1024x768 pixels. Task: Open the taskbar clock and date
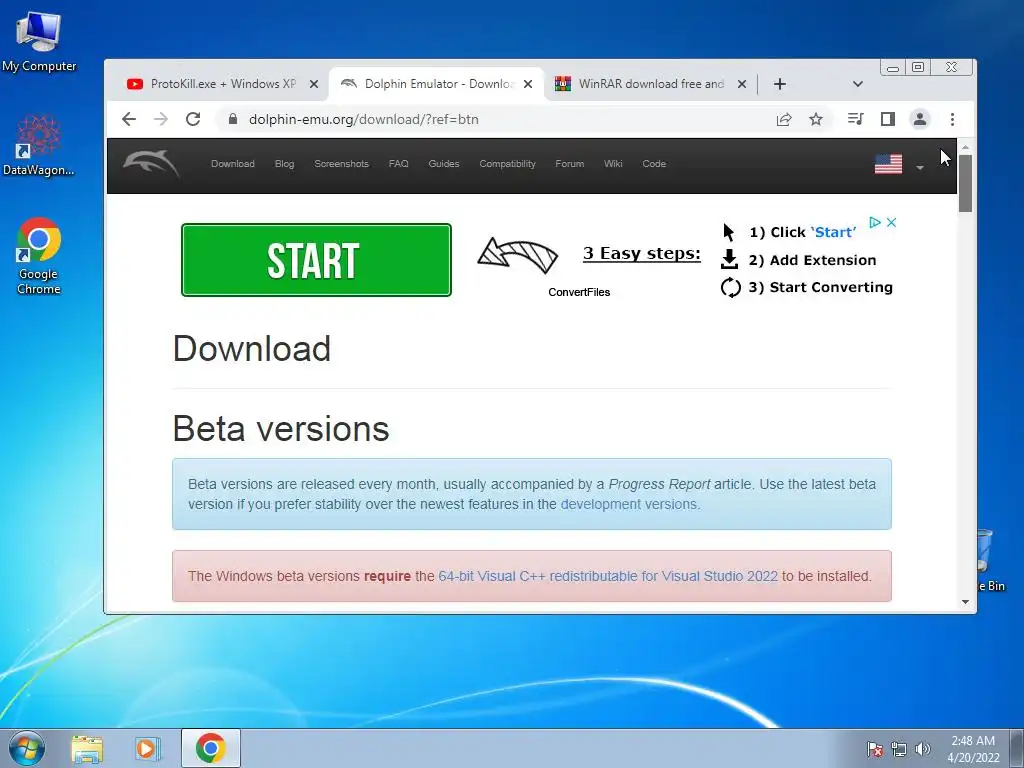pyautogui.click(x=973, y=749)
